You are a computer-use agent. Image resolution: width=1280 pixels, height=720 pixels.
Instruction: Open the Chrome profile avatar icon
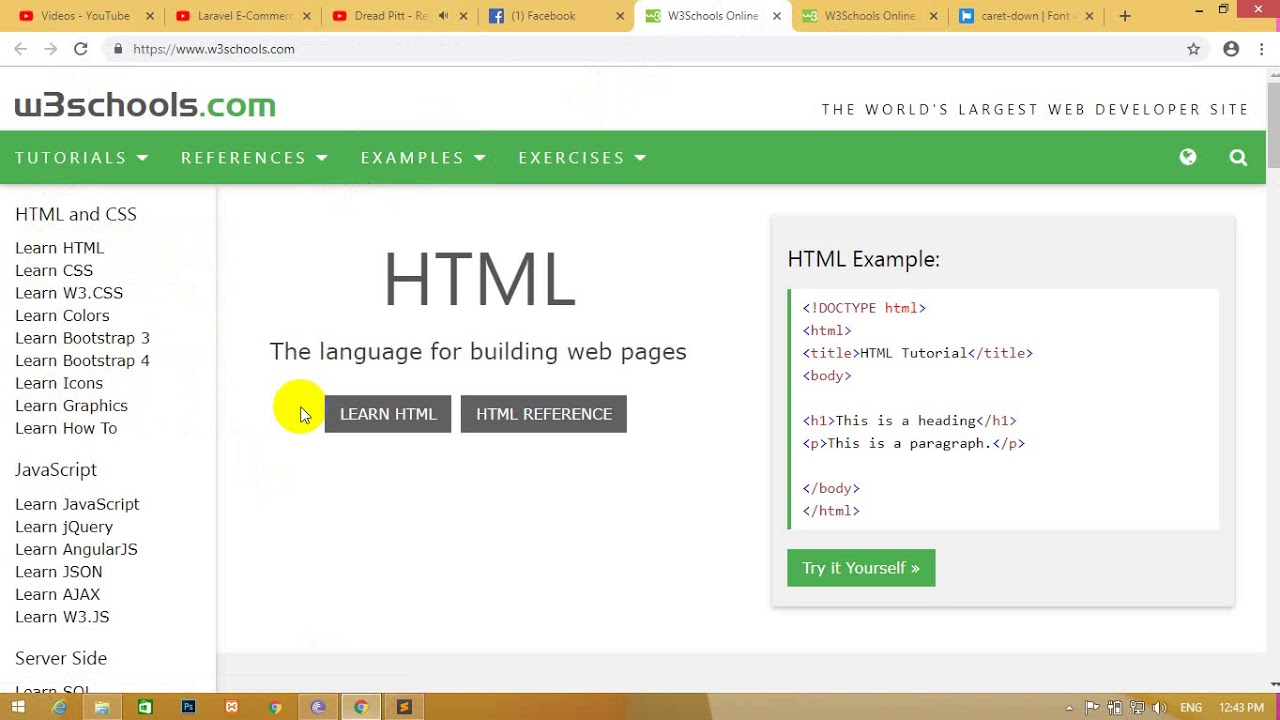point(1231,48)
